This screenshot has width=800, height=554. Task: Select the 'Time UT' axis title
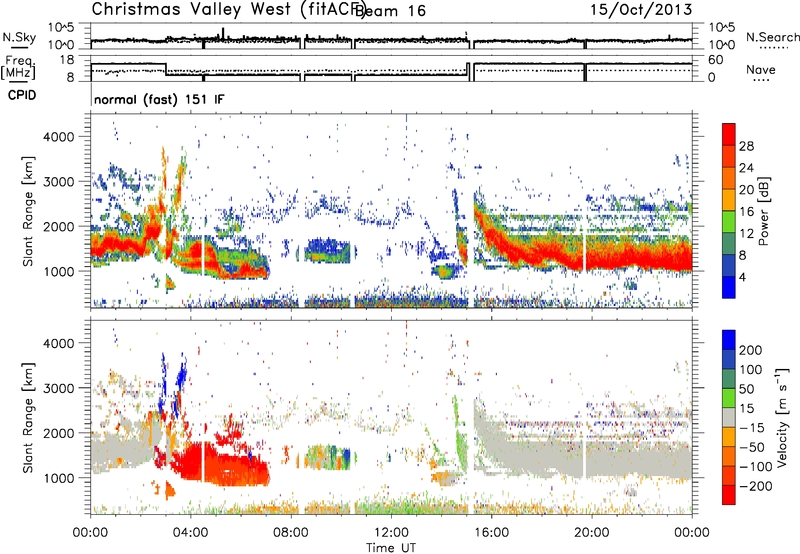tap(391, 548)
